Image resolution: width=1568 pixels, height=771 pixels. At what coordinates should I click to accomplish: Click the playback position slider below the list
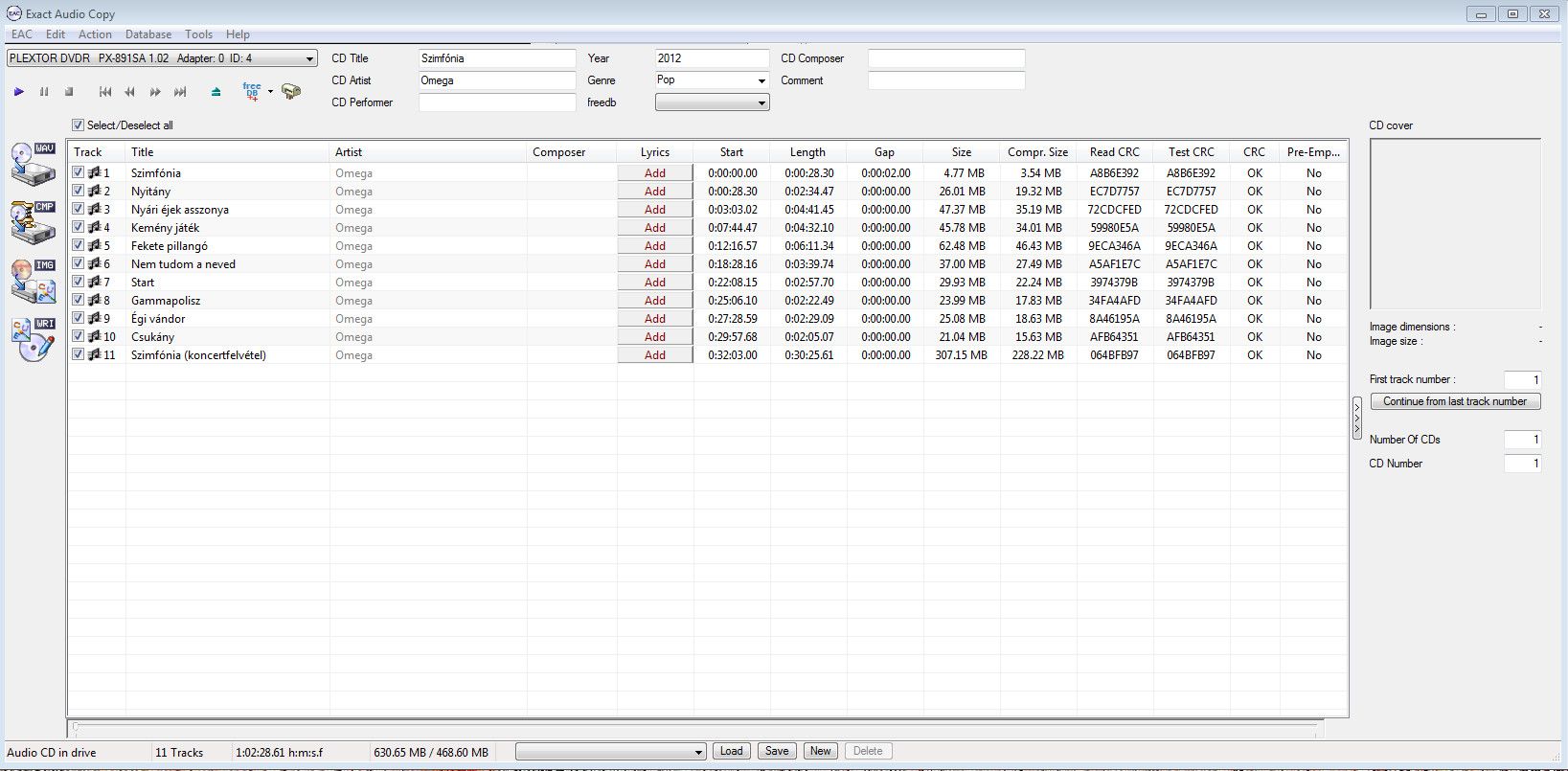pos(697,727)
